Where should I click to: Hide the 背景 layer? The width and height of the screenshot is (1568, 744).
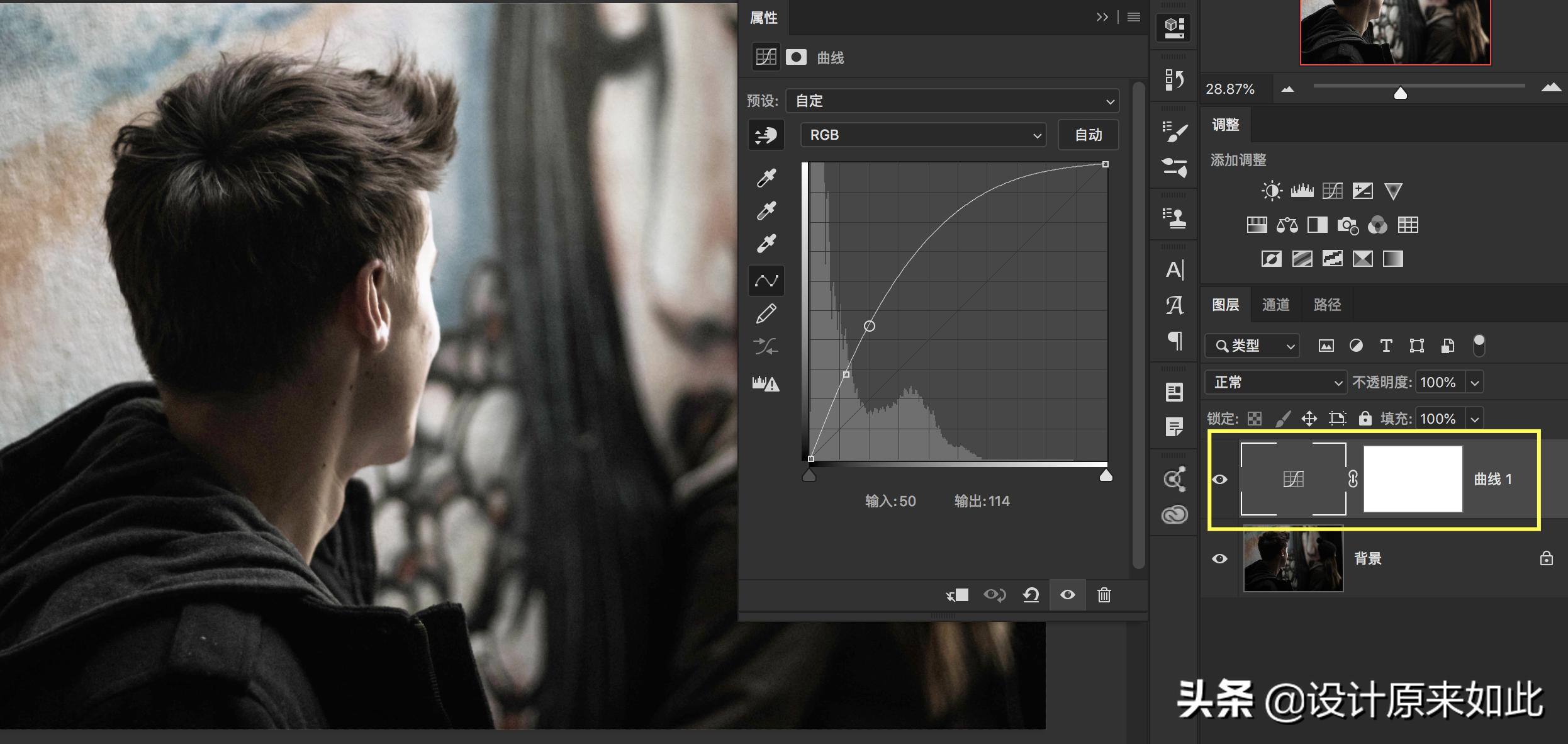1219,559
